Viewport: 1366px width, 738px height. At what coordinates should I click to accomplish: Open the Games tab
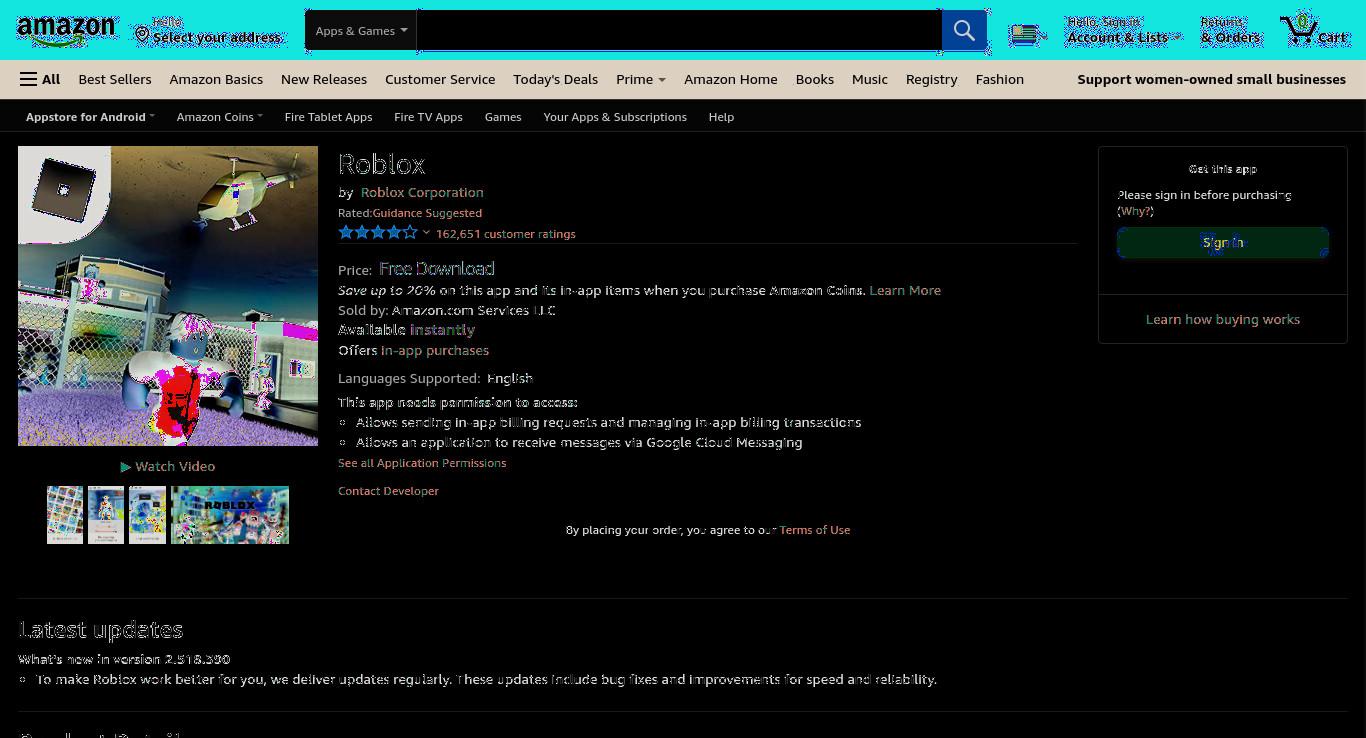503,117
